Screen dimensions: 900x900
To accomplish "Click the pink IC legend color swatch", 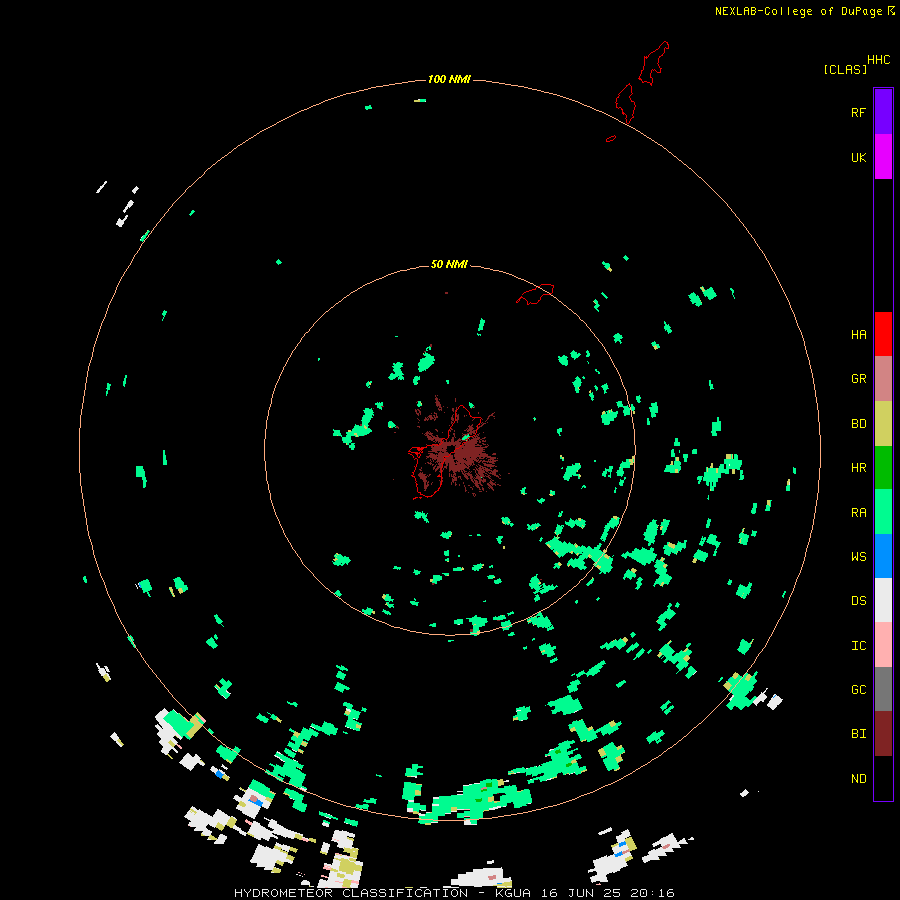I will tap(883, 645).
